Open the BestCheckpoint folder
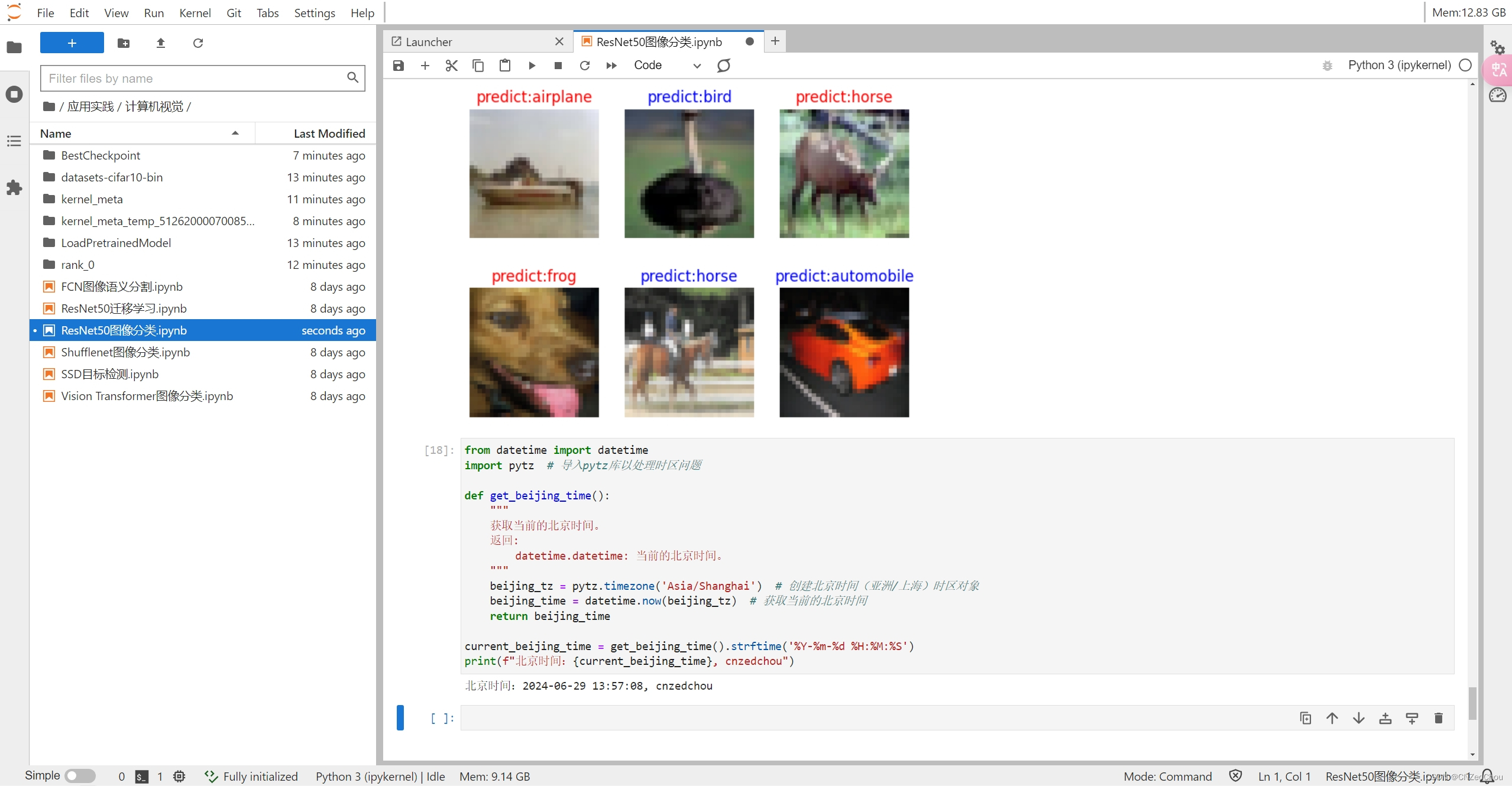The width and height of the screenshot is (1512, 786). tap(101, 155)
